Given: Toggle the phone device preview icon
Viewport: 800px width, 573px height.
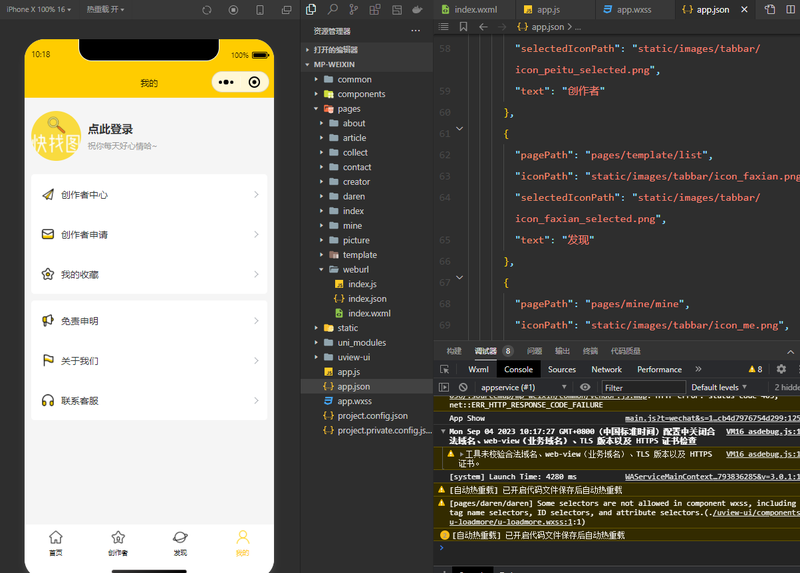Looking at the screenshot, I should pos(260,10).
